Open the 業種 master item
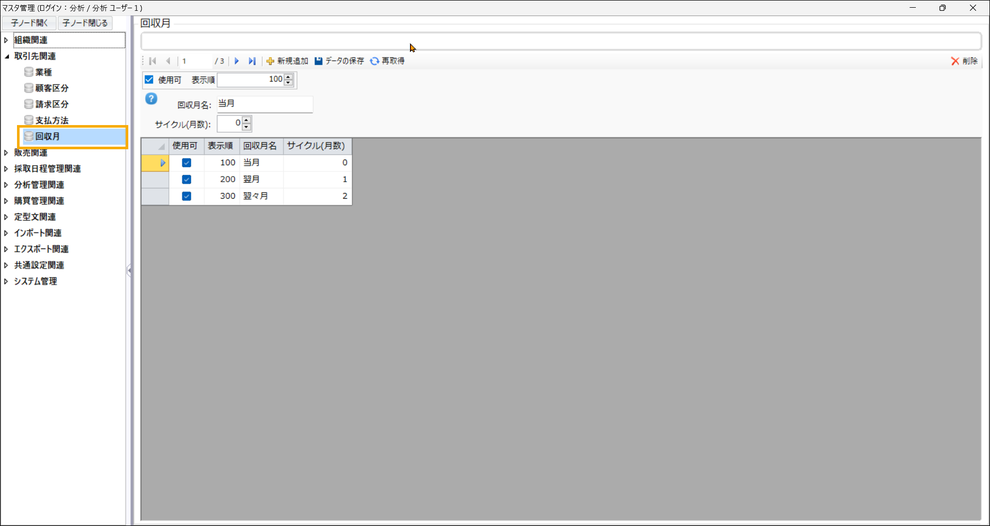990x526 pixels. click(x=44, y=72)
